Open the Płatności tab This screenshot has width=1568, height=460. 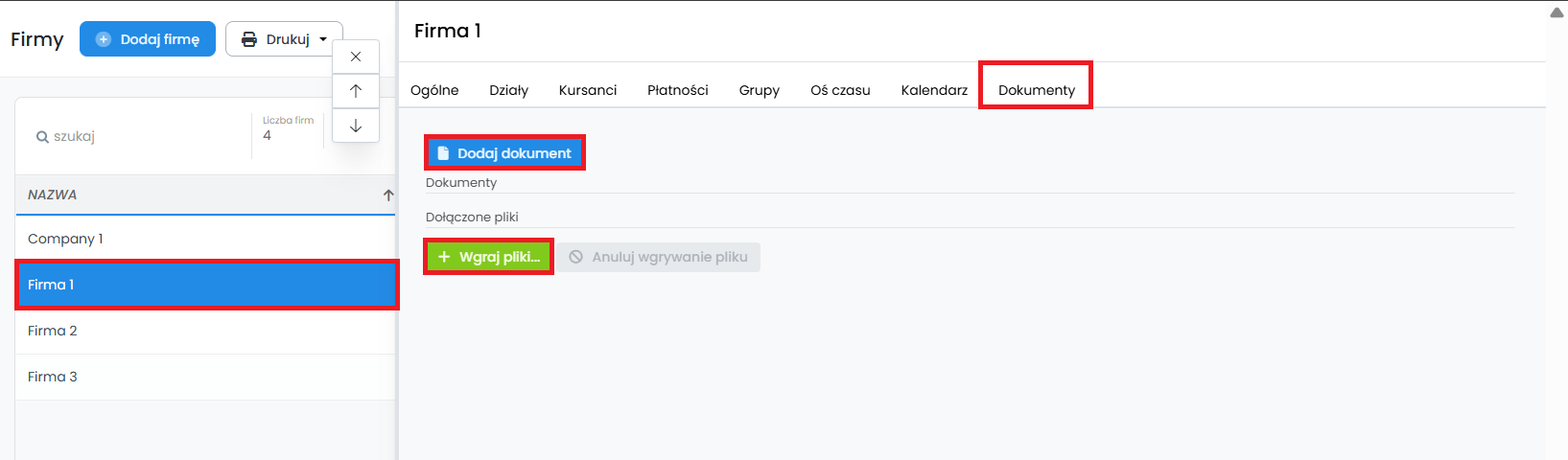tap(677, 90)
